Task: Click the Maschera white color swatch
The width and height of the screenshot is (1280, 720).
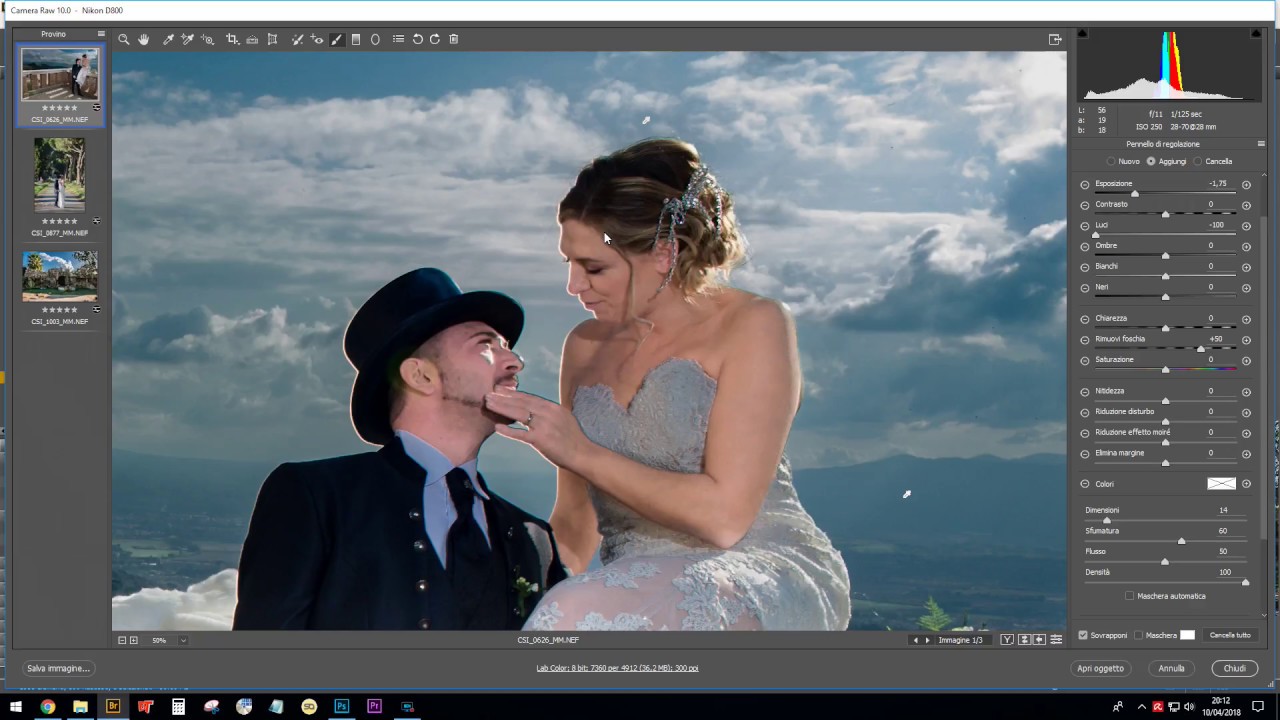Action: (1187, 635)
